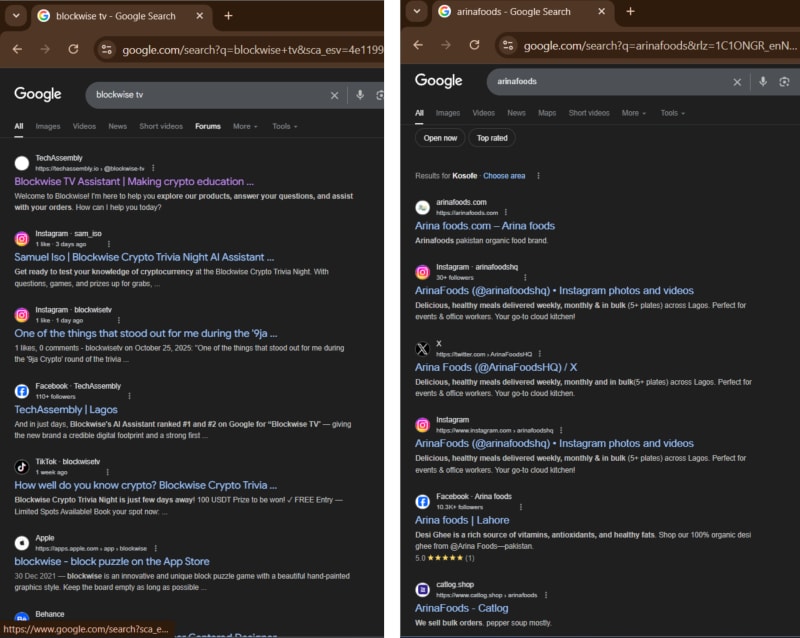Search by image in arinafoods window
800x638 pixels.
tap(784, 82)
